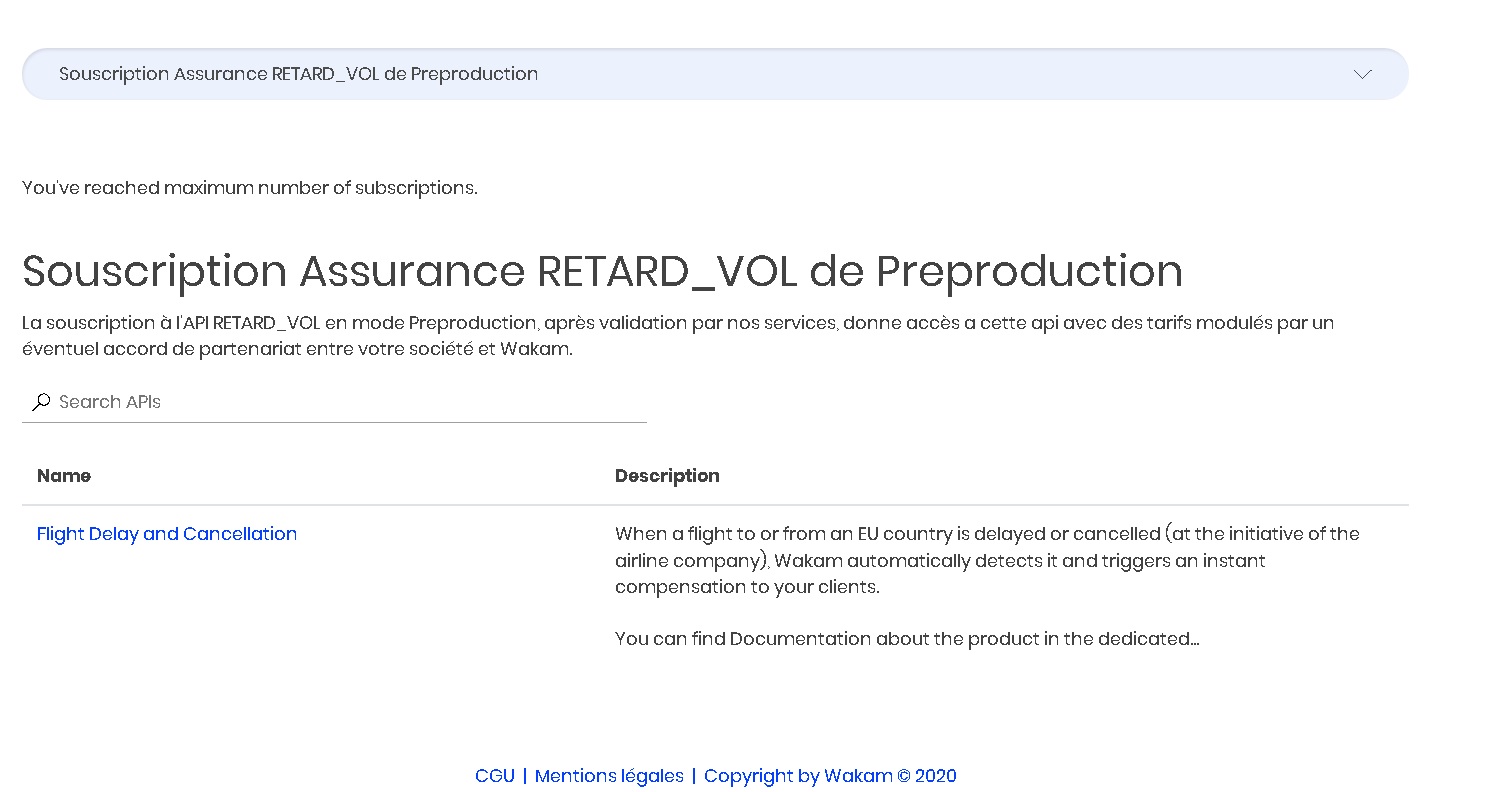Click the French paragraph describing the RETARD_VOL API
Screen dimensions: 1508x792
(x=678, y=337)
